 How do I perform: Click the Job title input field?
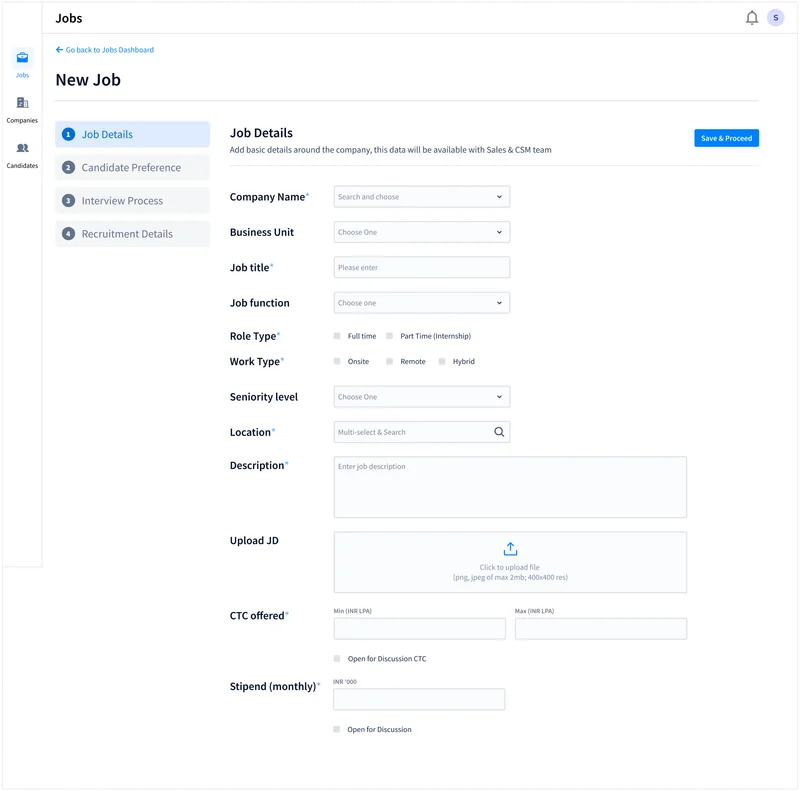(422, 267)
